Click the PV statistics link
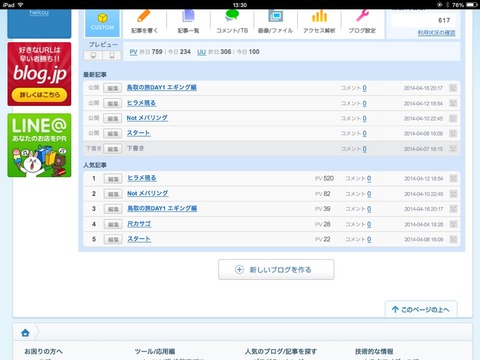Image resolution: width=480 pixels, height=360 pixels. click(x=133, y=52)
